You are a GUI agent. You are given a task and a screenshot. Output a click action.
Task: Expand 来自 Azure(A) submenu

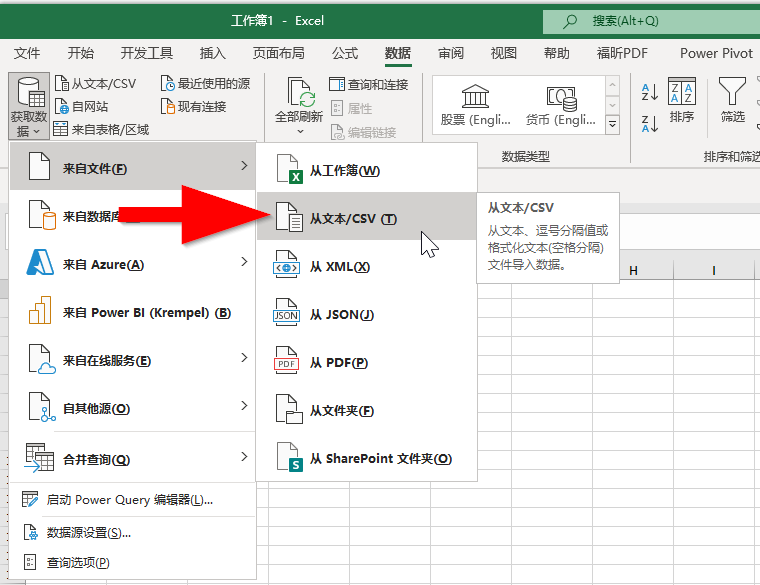(132, 263)
